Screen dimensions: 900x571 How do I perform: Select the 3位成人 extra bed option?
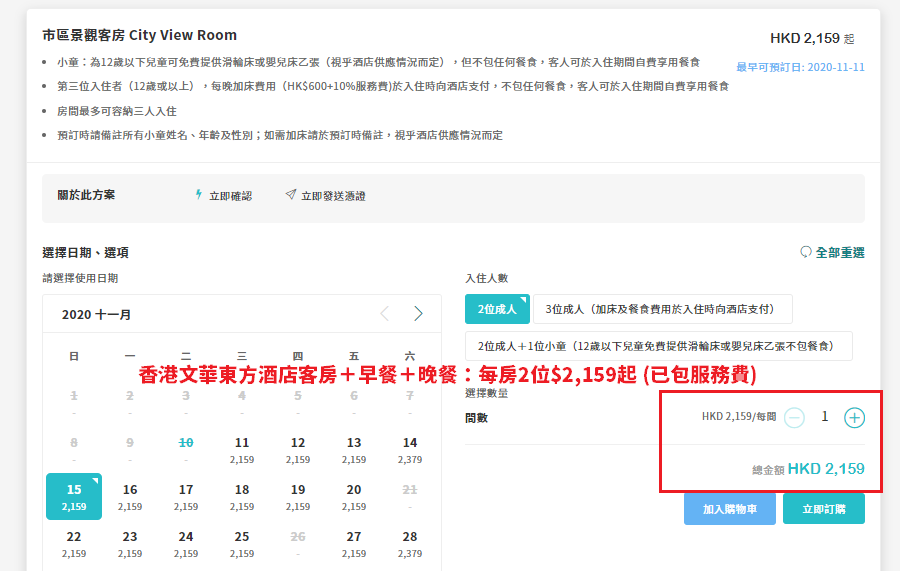[x=662, y=309]
